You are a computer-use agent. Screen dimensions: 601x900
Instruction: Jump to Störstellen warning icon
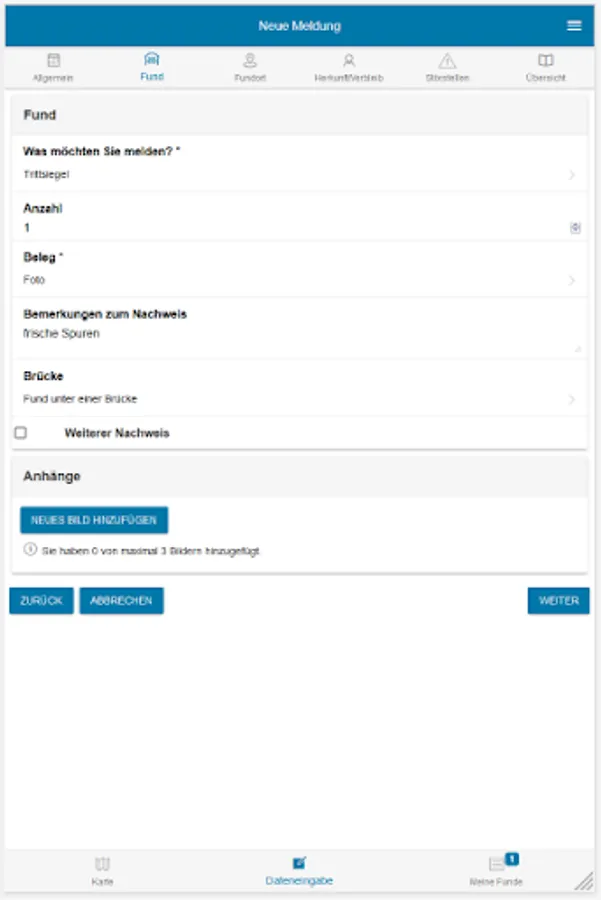[447, 60]
